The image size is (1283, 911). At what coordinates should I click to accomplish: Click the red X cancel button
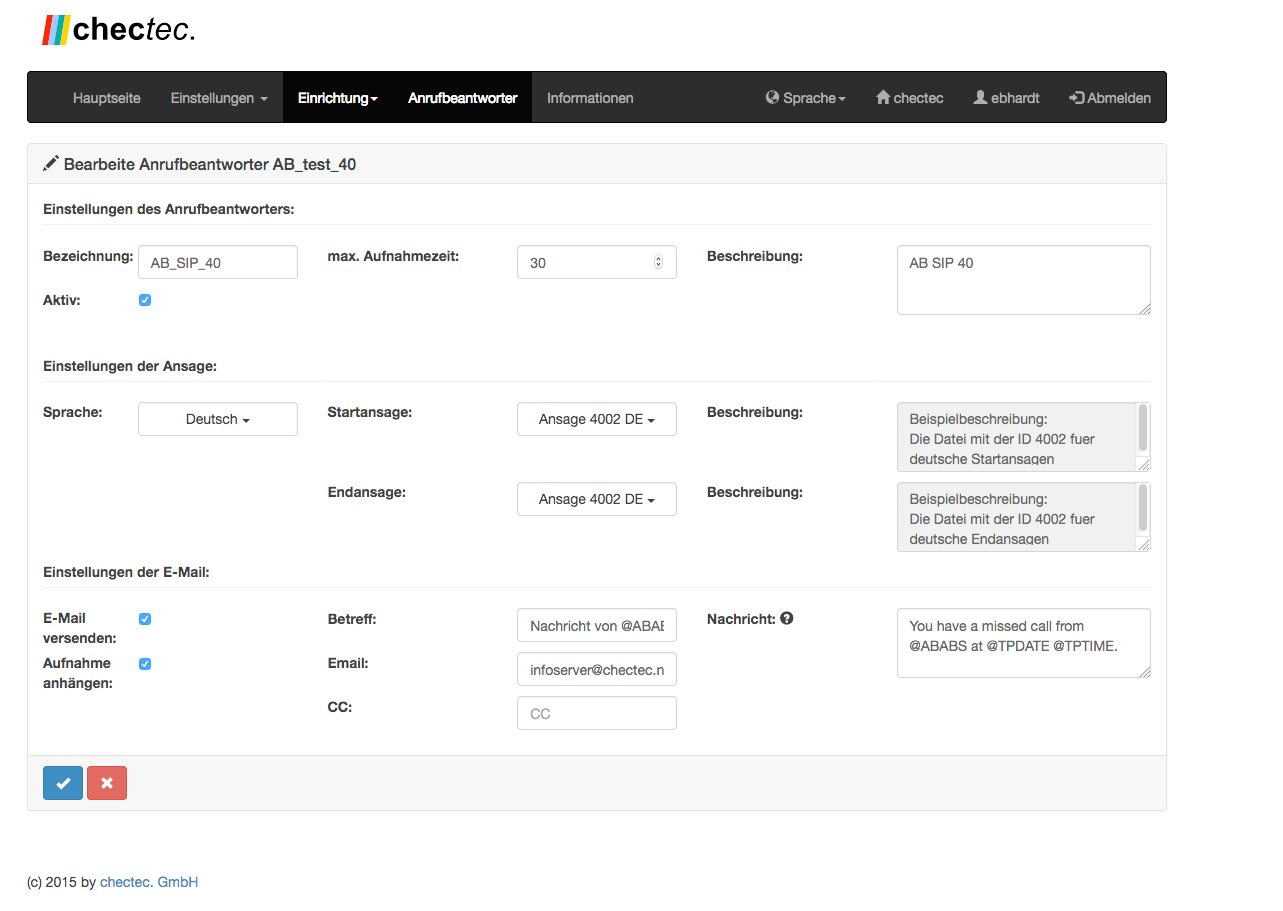[107, 783]
